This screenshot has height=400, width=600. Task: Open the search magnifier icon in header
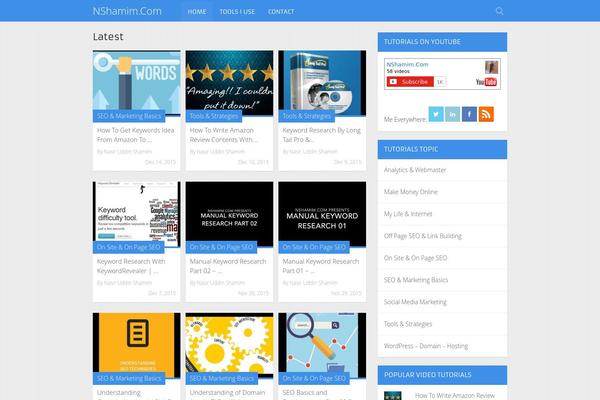click(499, 11)
